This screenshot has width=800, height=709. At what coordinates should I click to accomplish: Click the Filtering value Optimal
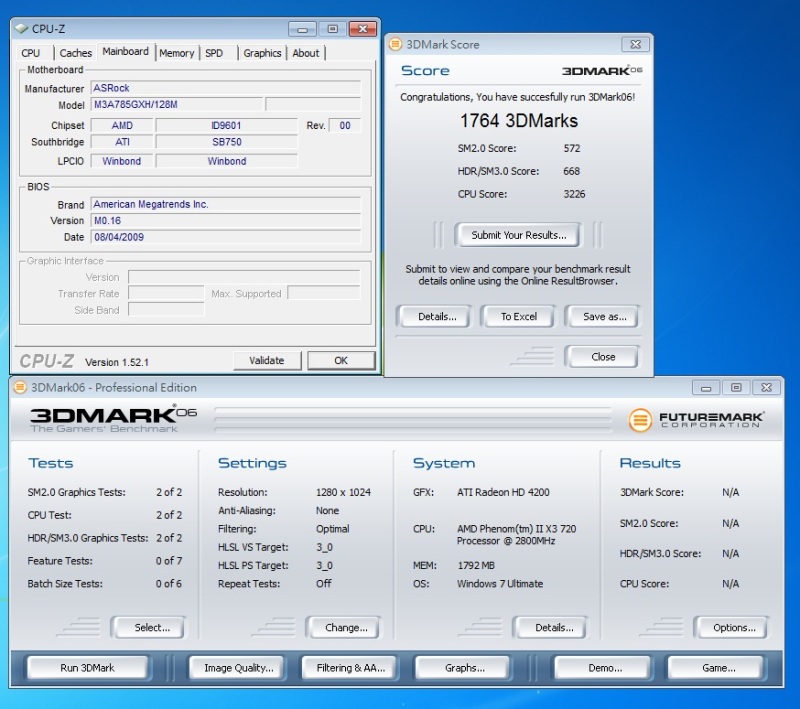click(333, 529)
